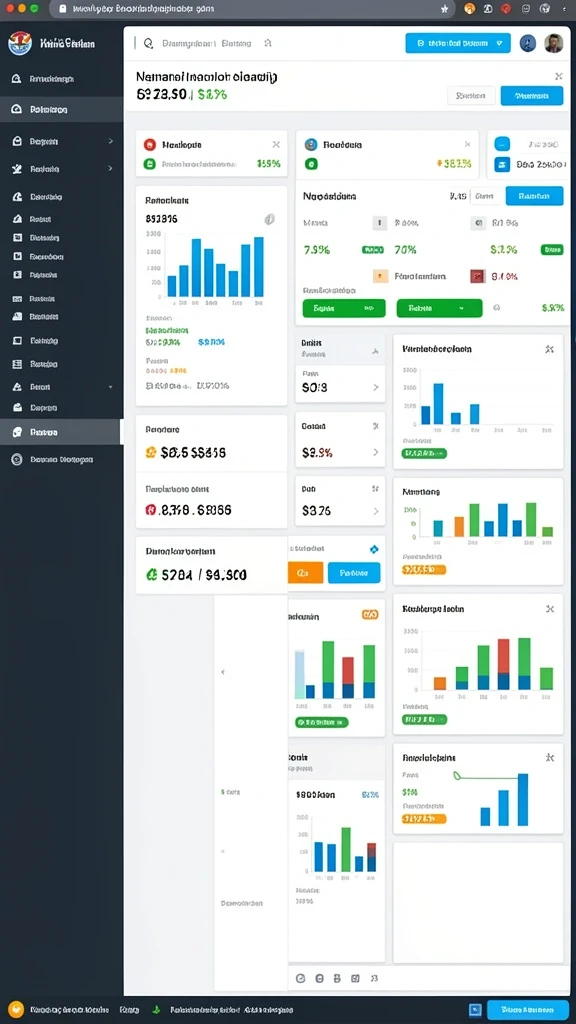Expand the fourth sidebar item's right chevron
This screenshot has height=1024, width=576.
tap(110, 168)
